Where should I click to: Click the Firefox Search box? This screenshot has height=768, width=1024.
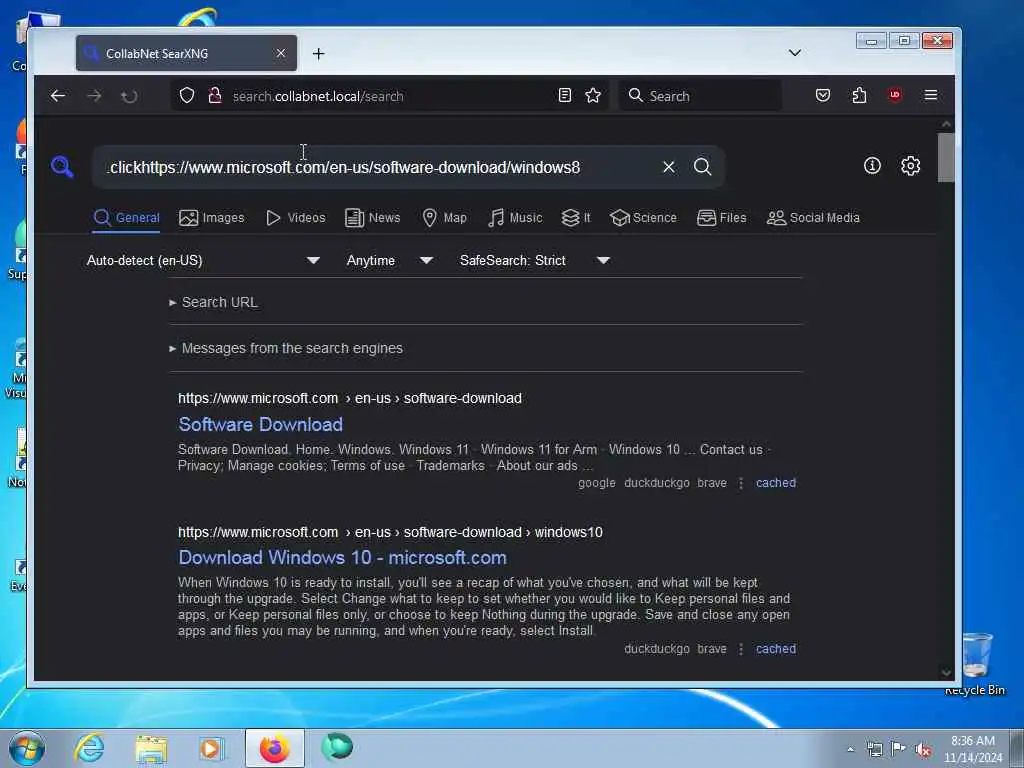point(700,96)
